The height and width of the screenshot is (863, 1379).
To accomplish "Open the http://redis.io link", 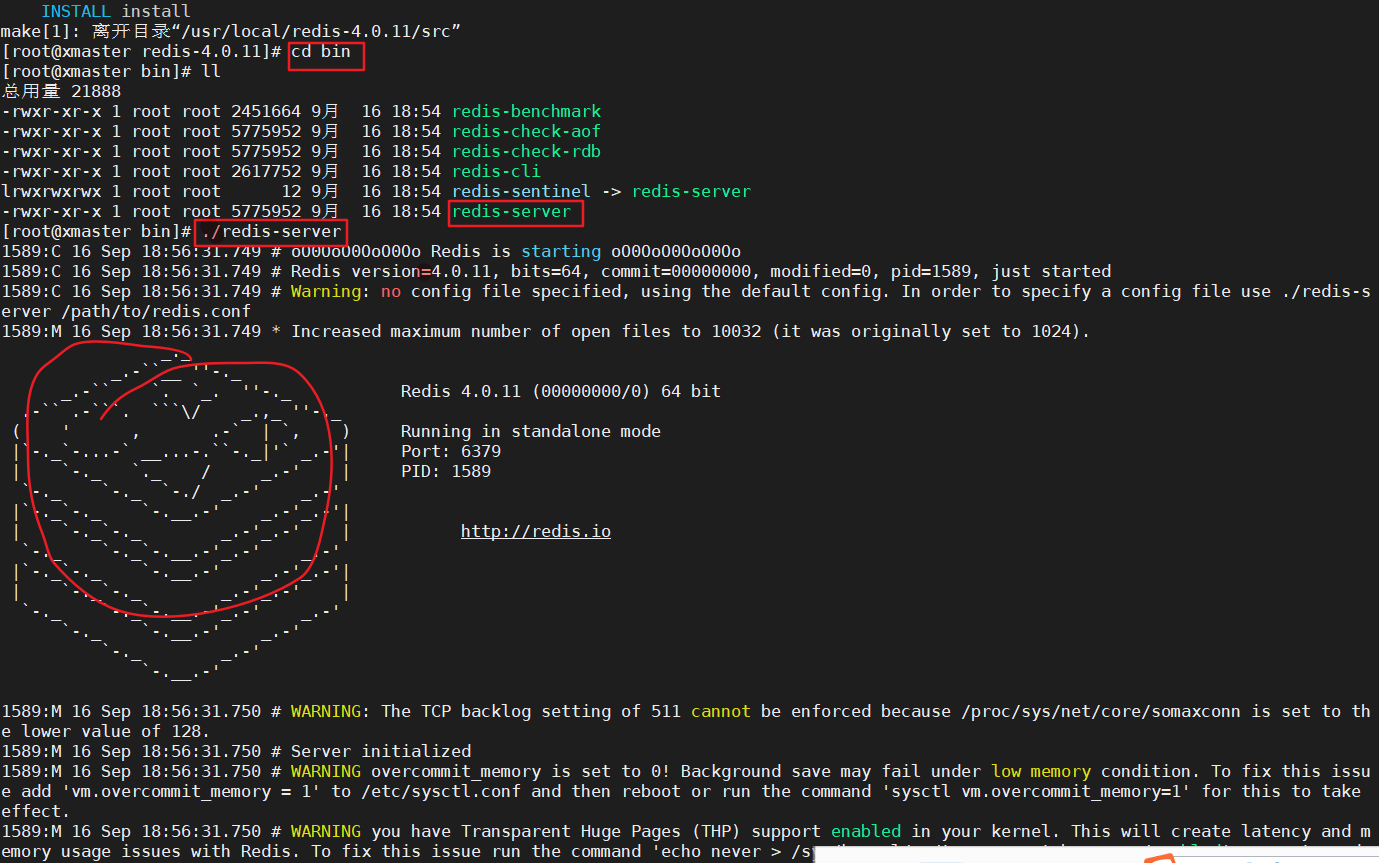I will pos(536,531).
